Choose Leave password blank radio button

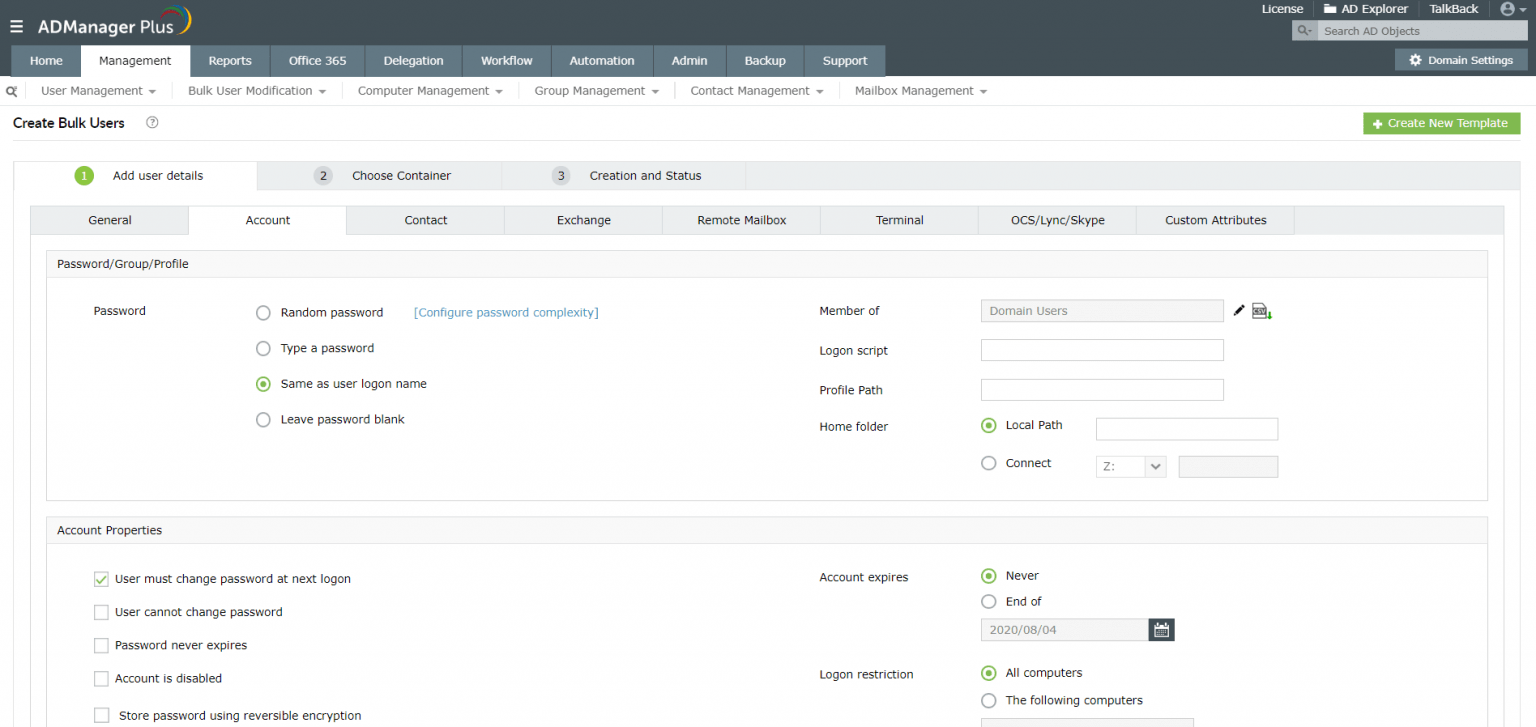pos(263,420)
